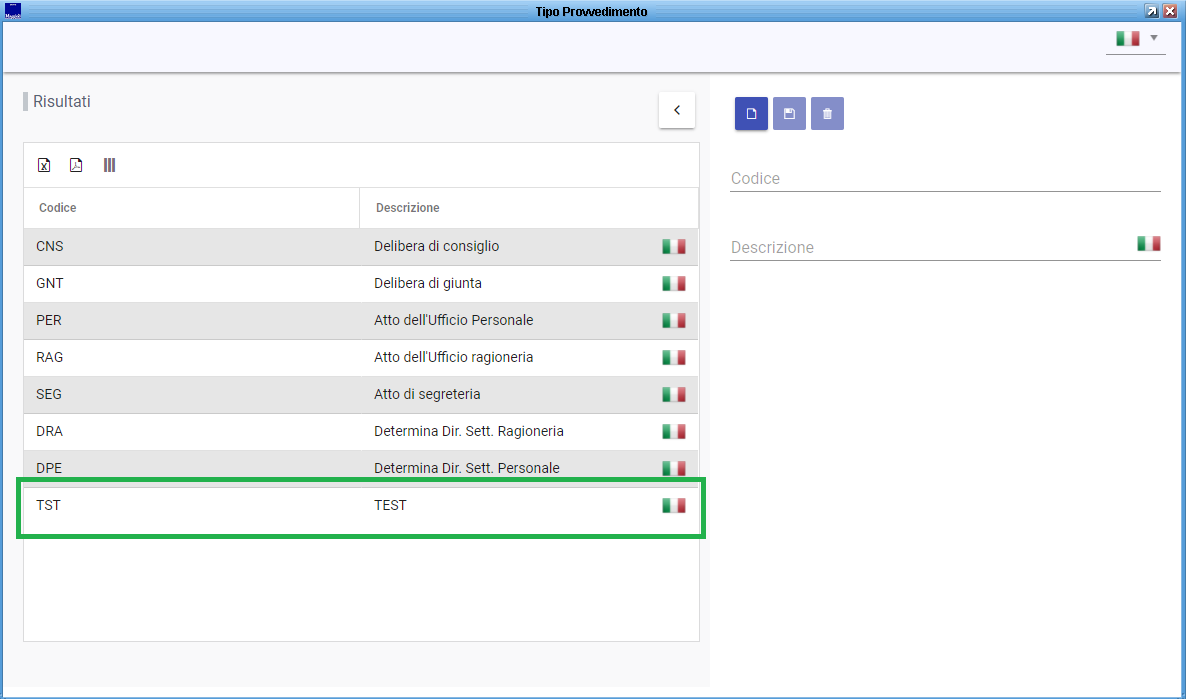
Task: Select the SEG code cell
Action: point(191,394)
